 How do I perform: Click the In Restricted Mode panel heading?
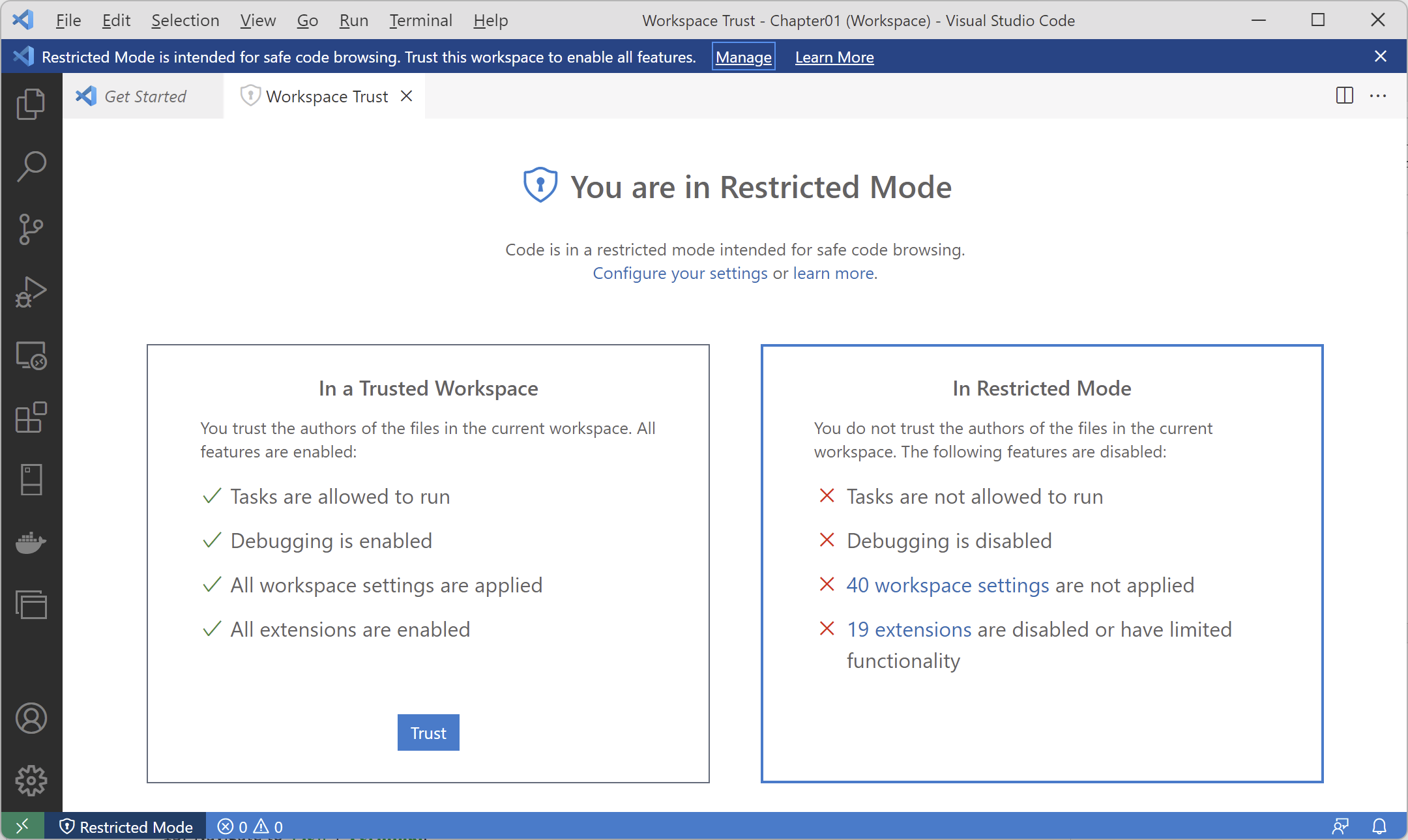(1042, 388)
